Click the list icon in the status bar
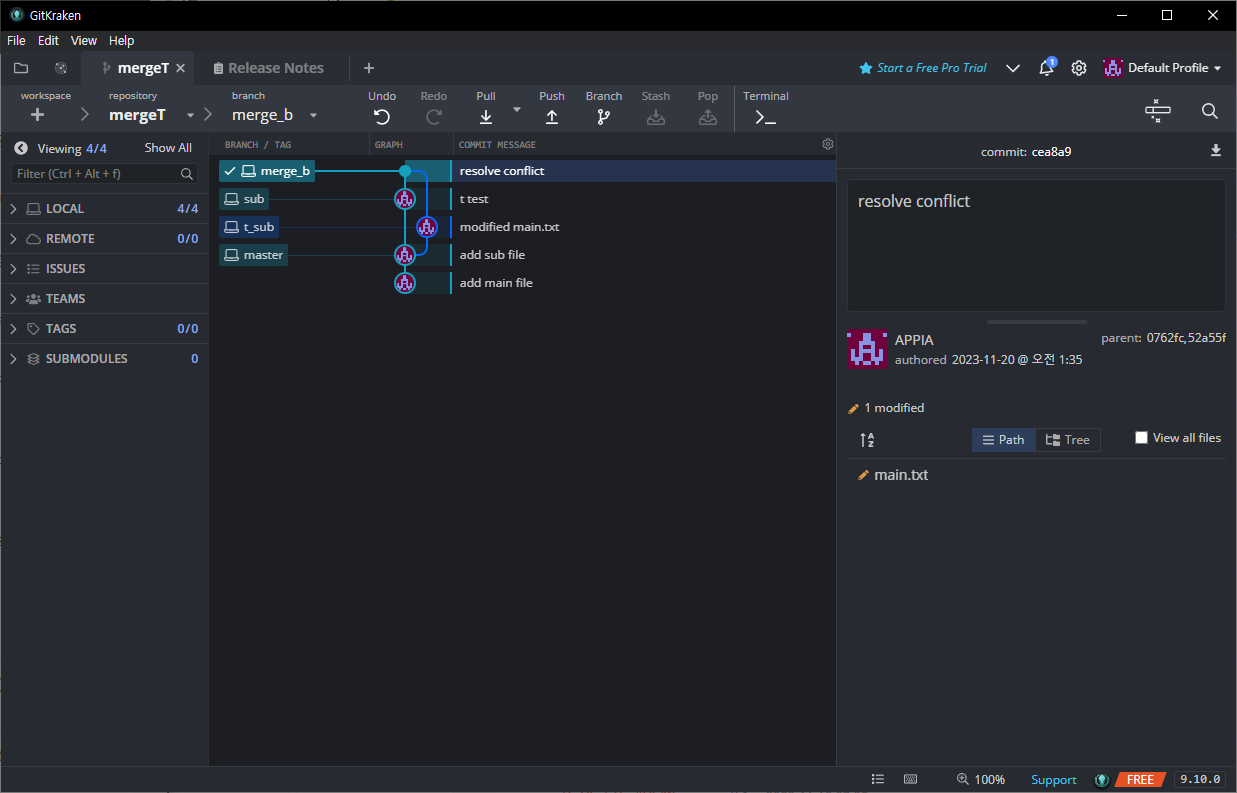The image size is (1237, 793). 877,779
